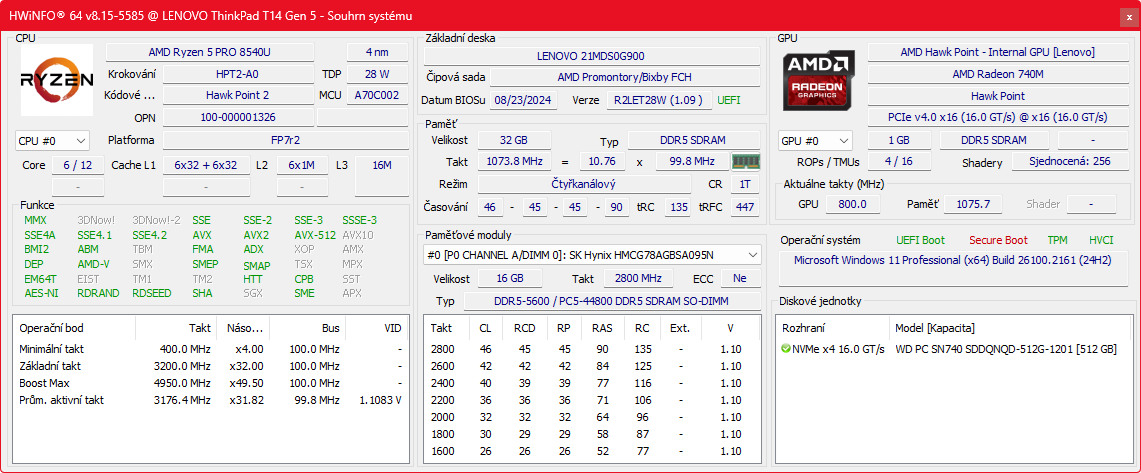
Task: Select the WD PC SN740 drive row
Action: 953,349
